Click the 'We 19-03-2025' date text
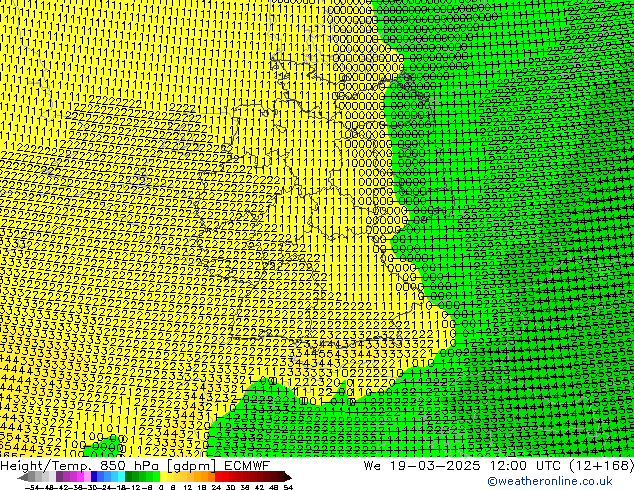The width and height of the screenshot is (634, 490). tap(421, 466)
